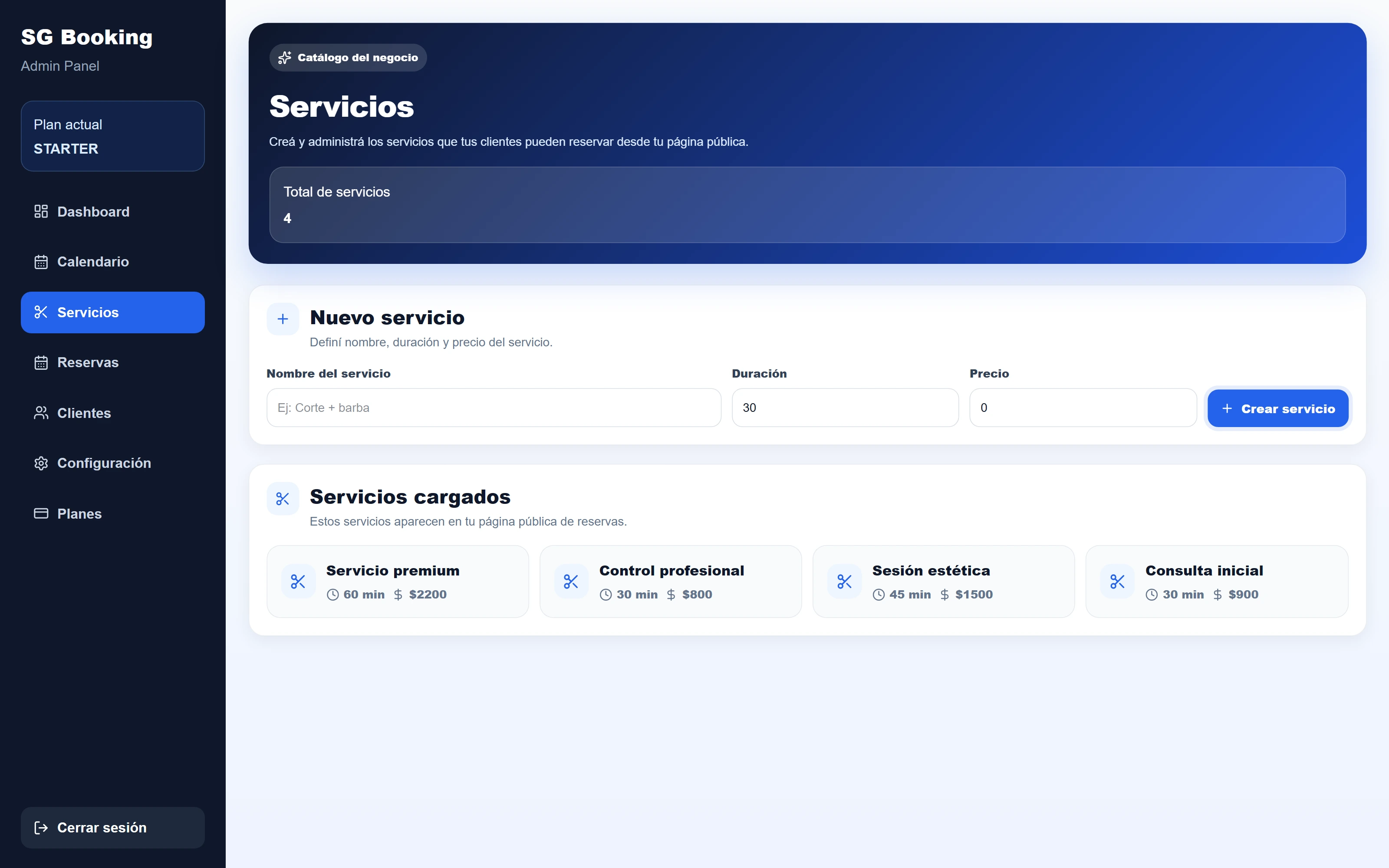
Task: Click the Servicios page heading
Action: point(342,107)
